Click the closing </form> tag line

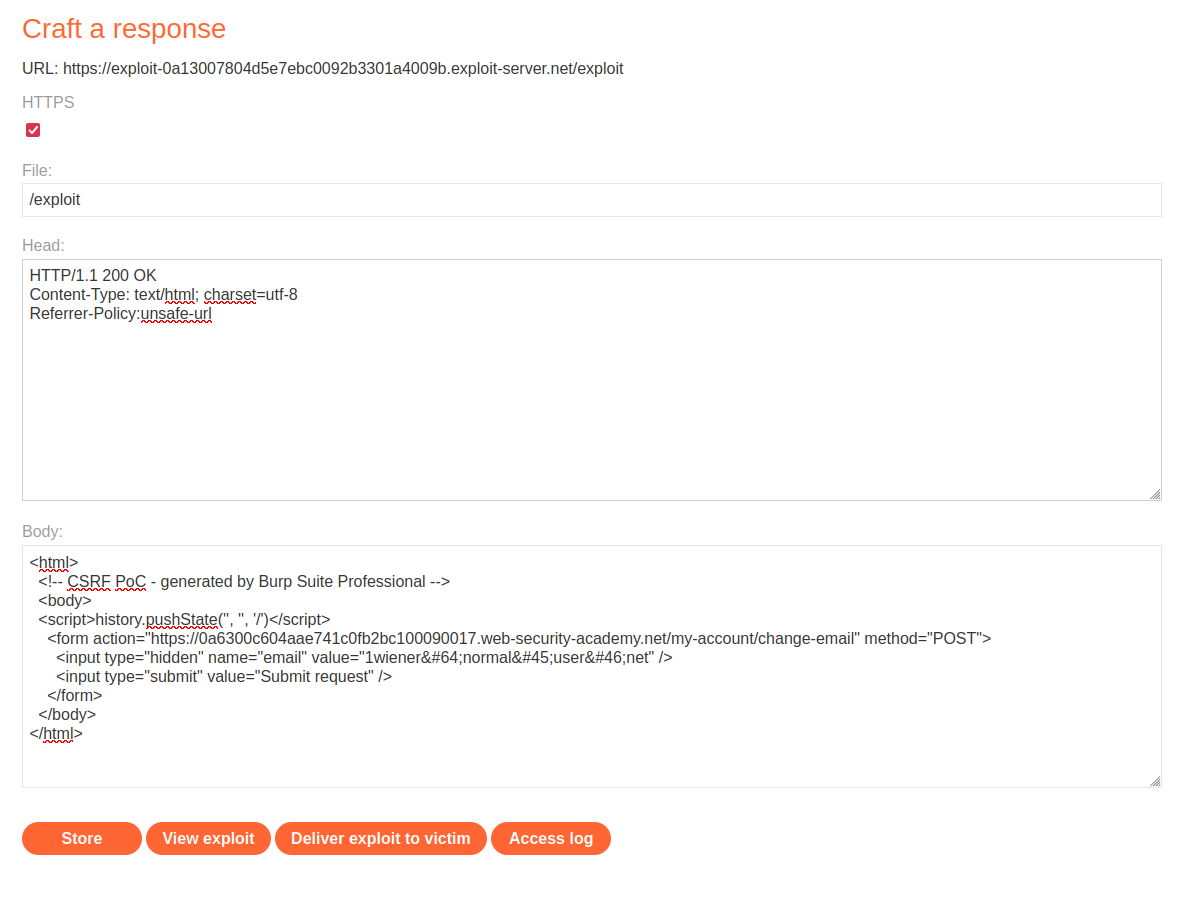tap(74, 696)
